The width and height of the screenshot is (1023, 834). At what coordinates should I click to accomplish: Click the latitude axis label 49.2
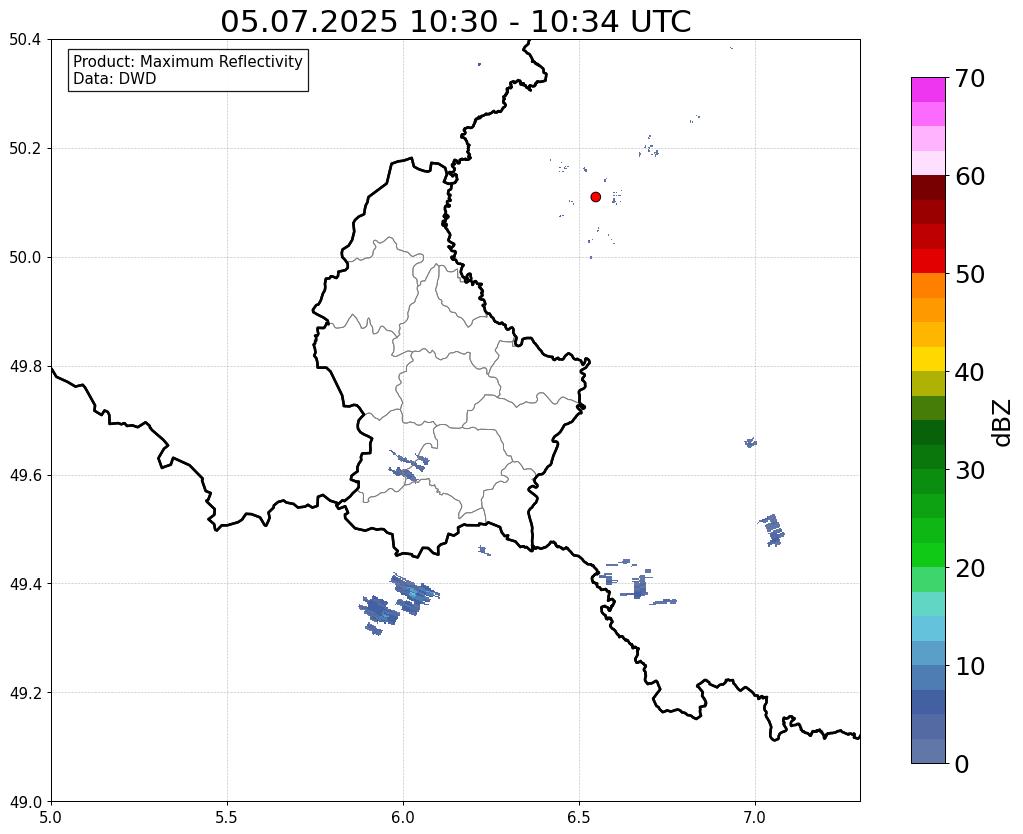click(25, 692)
